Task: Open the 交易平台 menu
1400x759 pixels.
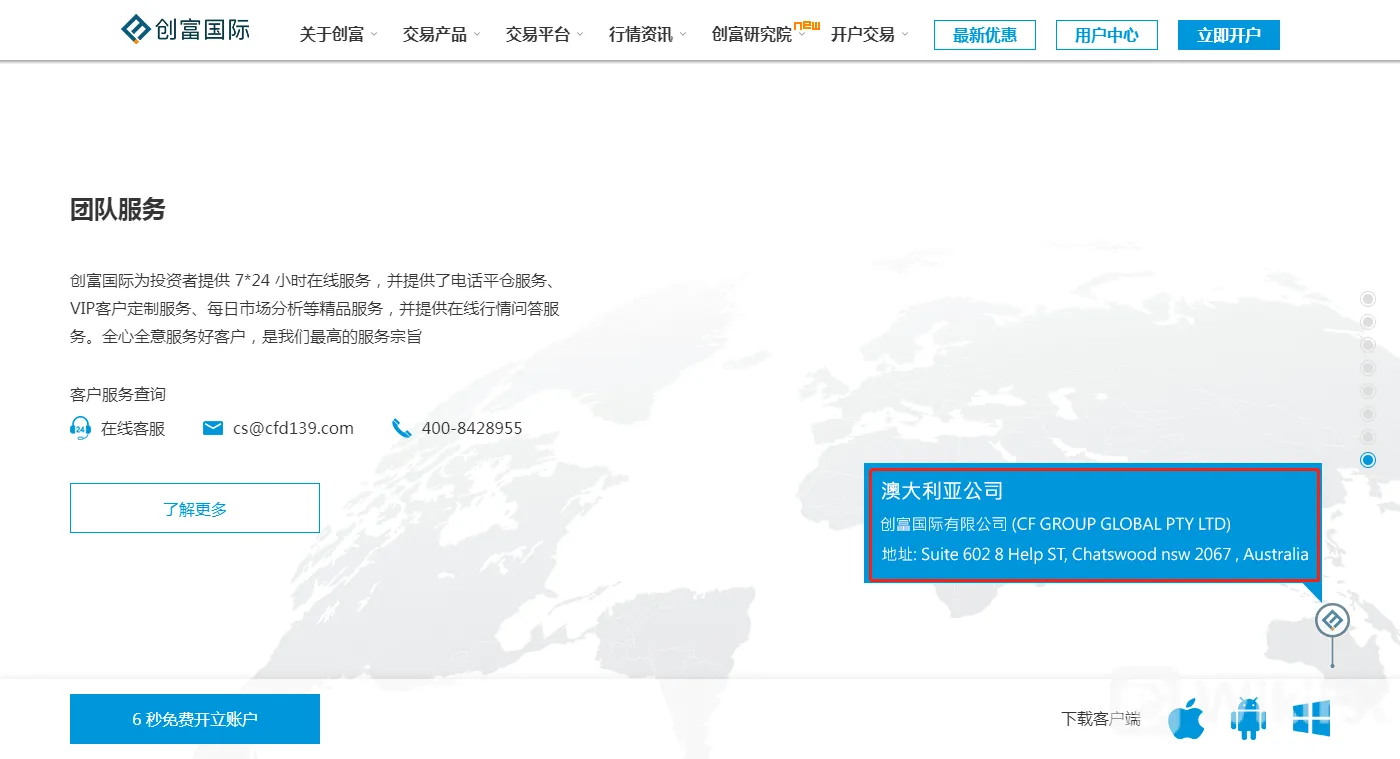Action: [538, 35]
